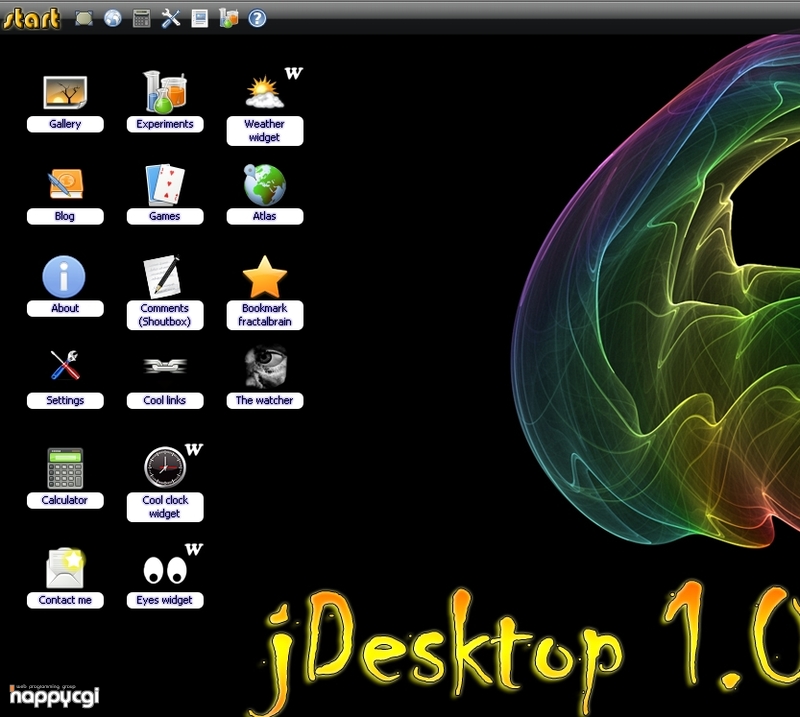Click the Contact me label
800x717 pixels.
pos(65,600)
